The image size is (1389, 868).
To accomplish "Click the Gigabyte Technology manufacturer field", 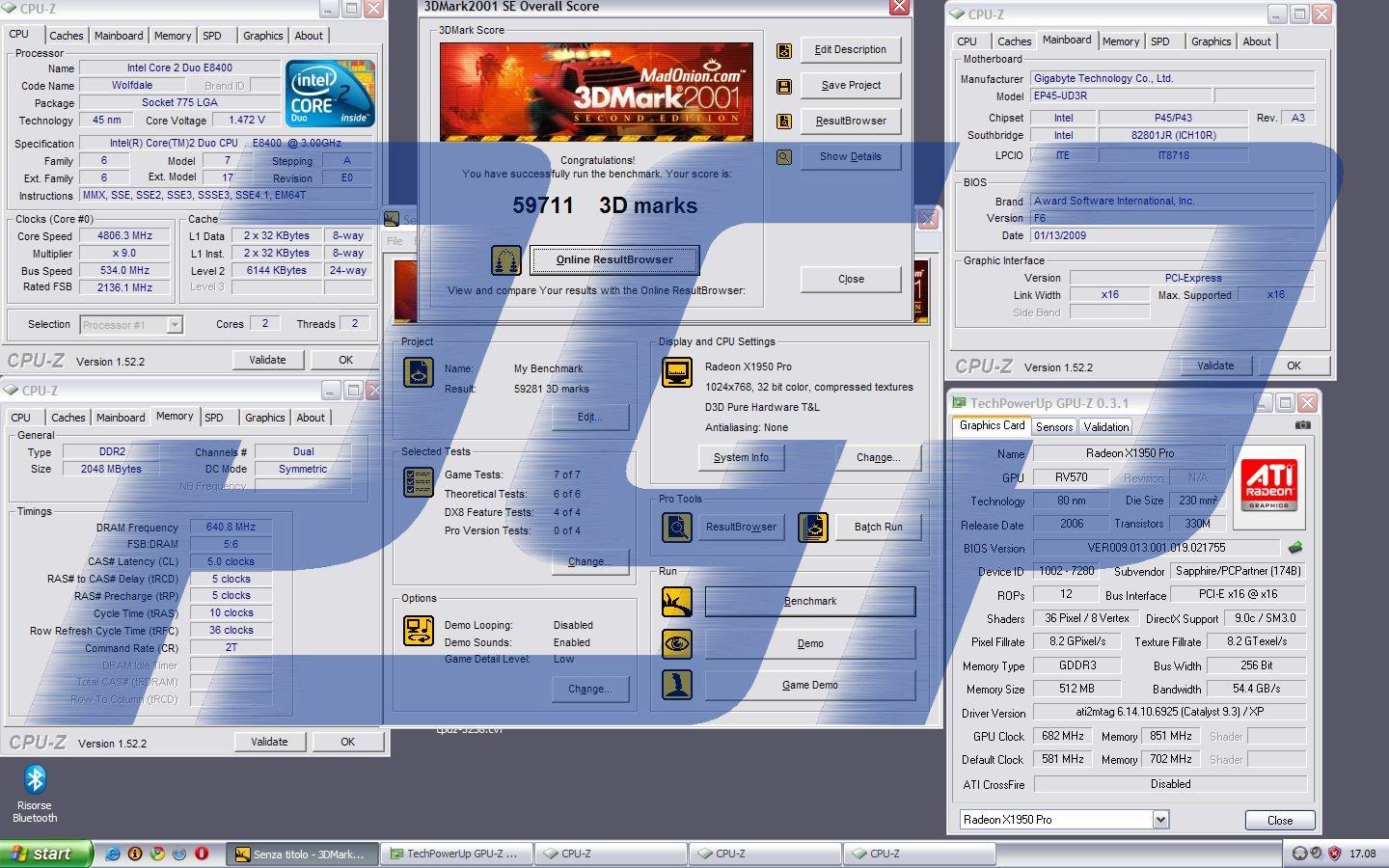I will 1172,79.
